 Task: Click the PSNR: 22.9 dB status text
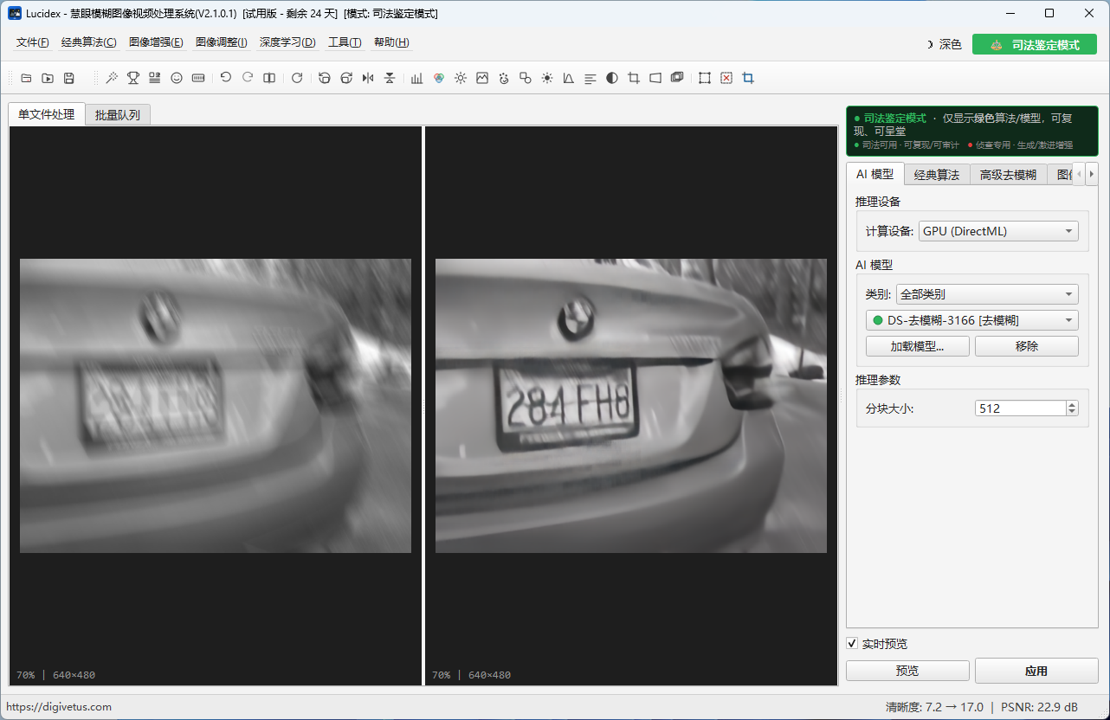coord(1039,707)
